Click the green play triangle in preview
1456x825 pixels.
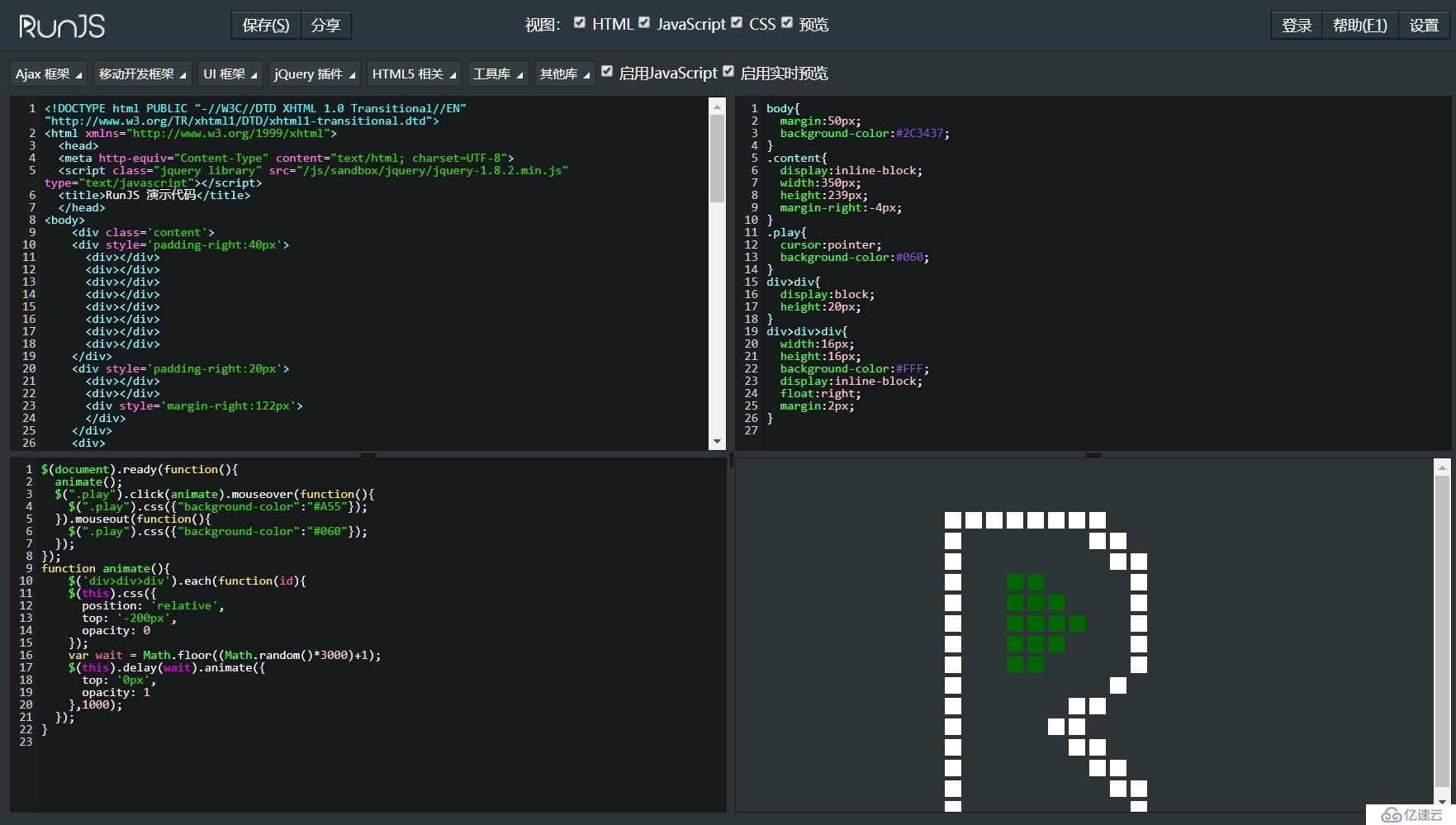(1045, 623)
